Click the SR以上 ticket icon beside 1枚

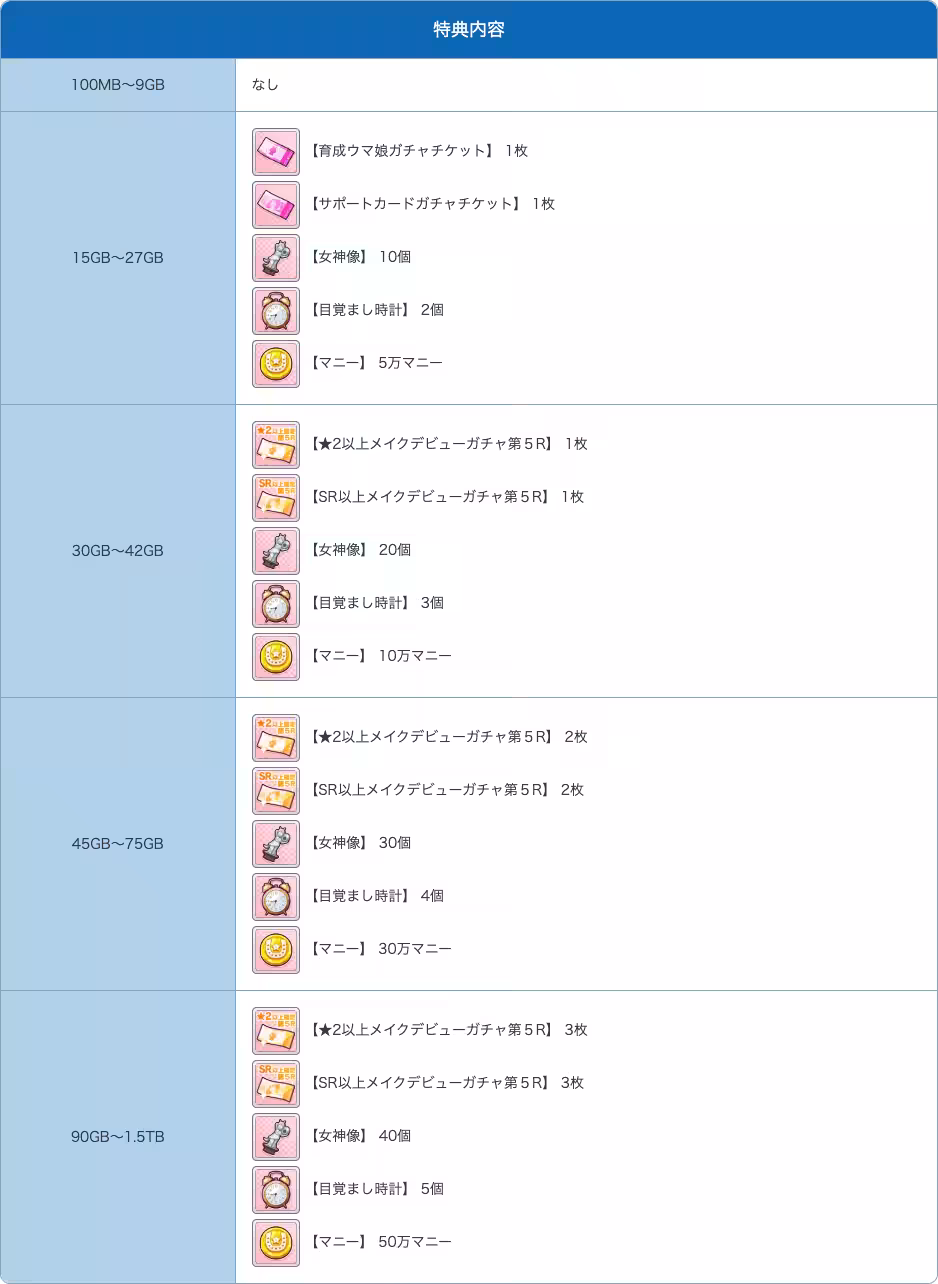(x=275, y=498)
